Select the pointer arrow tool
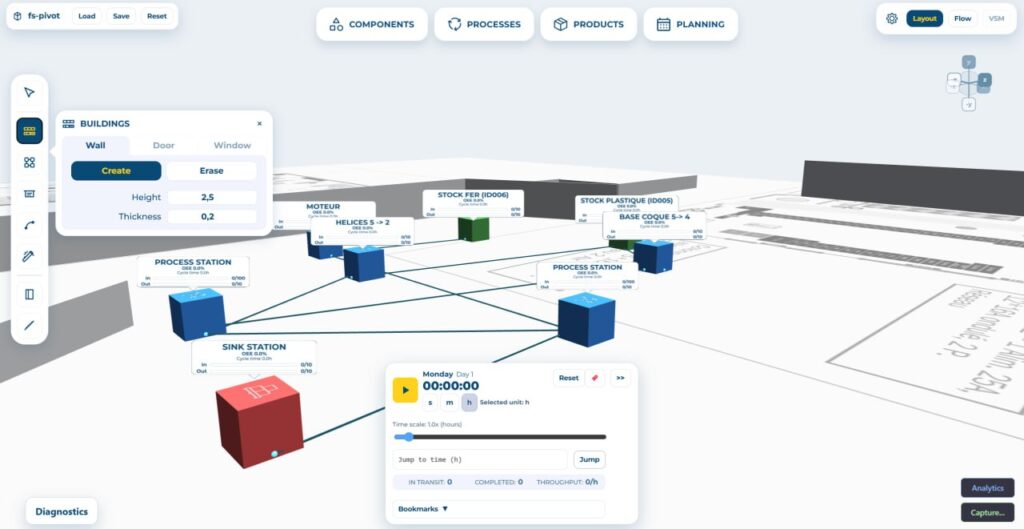The height and width of the screenshot is (529, 1024). click(29, 92)
